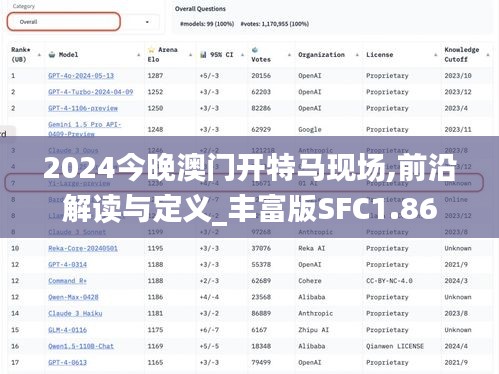Sort by License column arrows
This screenshot has height=374, width=499.
coord(435,55)
